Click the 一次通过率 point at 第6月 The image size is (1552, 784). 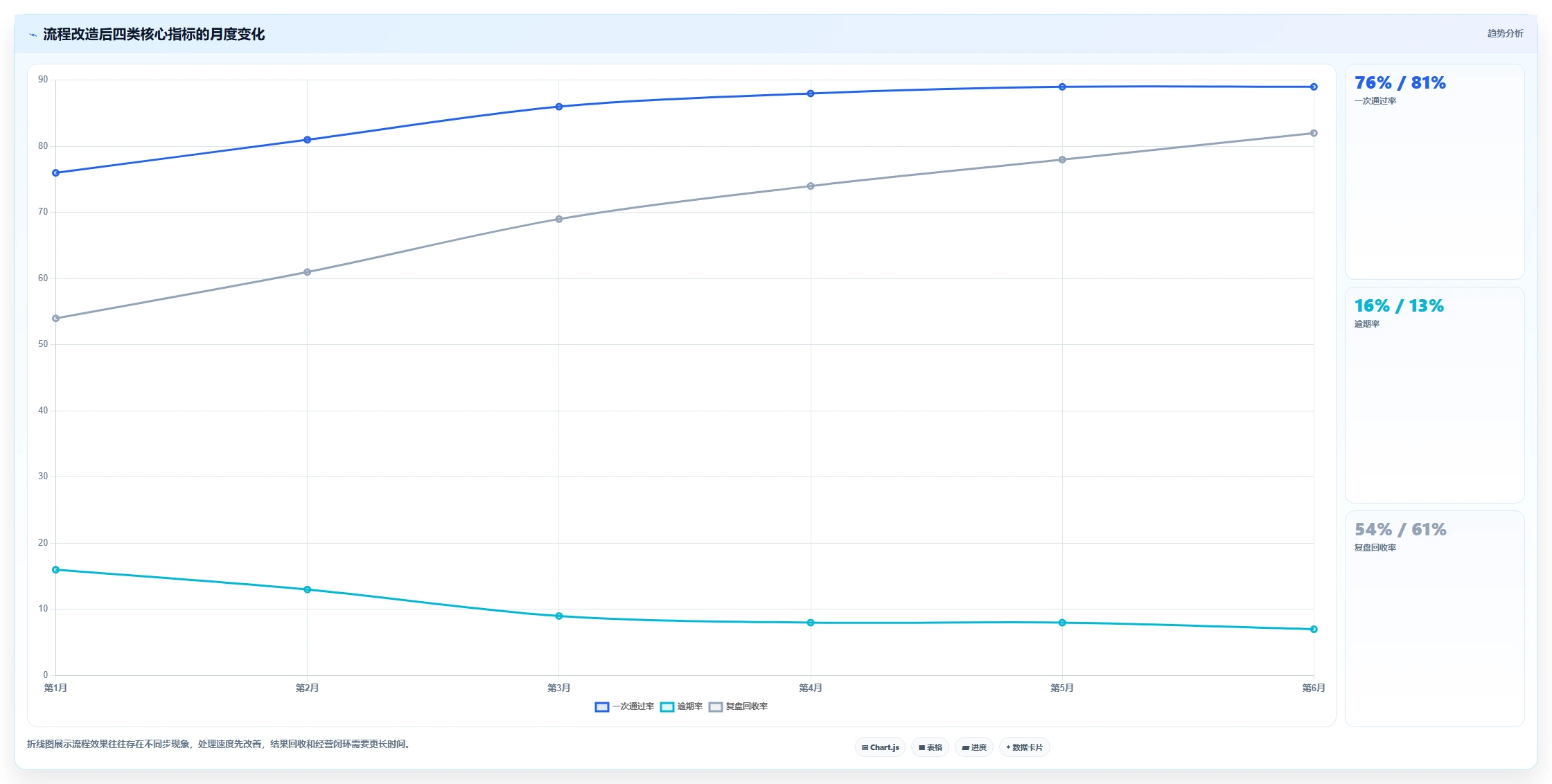point(1314,87)
